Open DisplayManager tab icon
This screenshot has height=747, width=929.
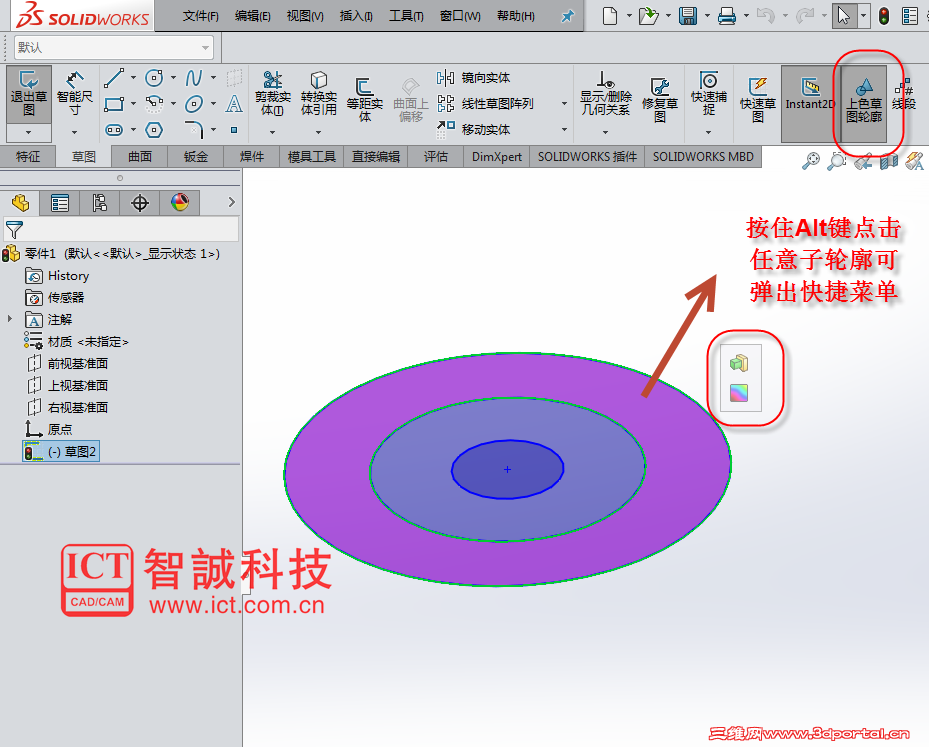click(x=180, y=203)
